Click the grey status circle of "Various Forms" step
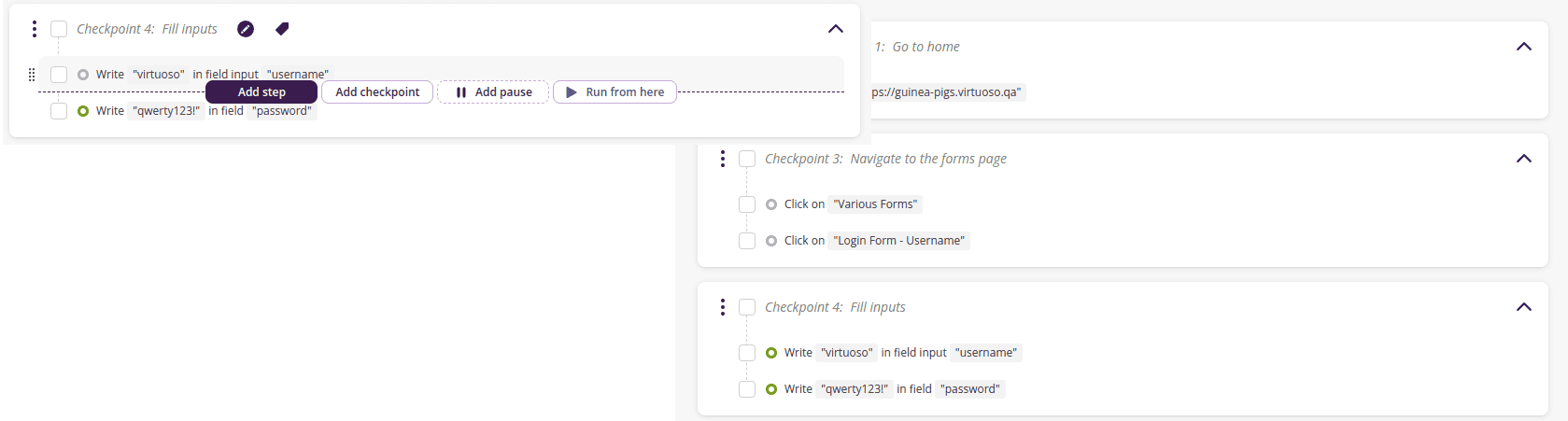 [x=771, y=204]
